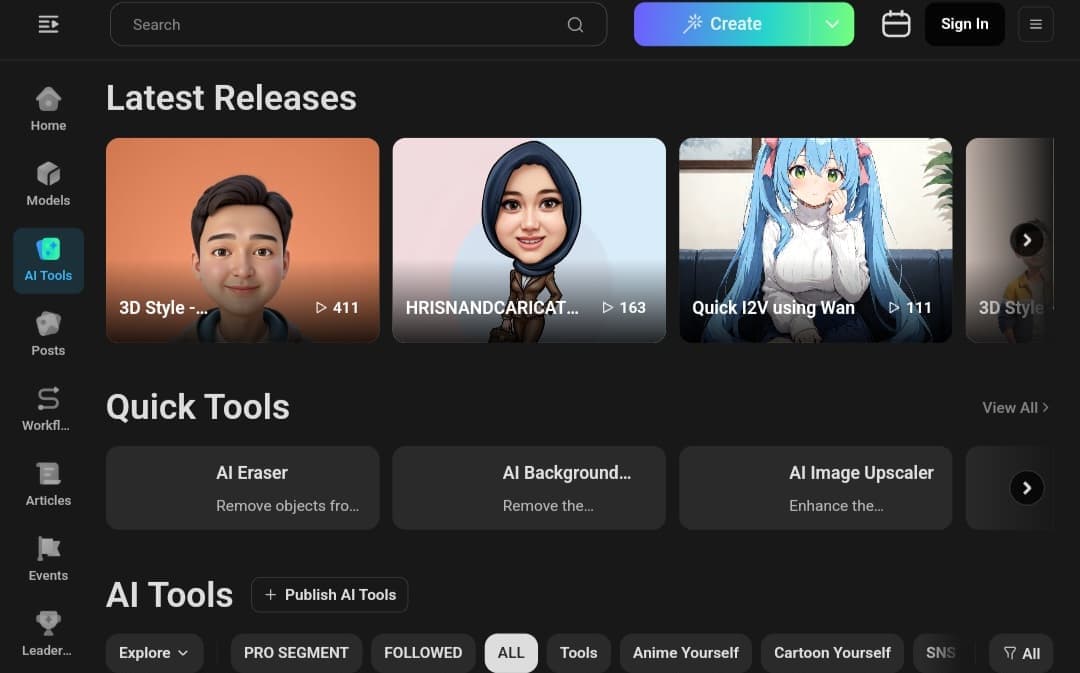Collapse the sidebar using the top-left icon

click(x=48, y=24)
